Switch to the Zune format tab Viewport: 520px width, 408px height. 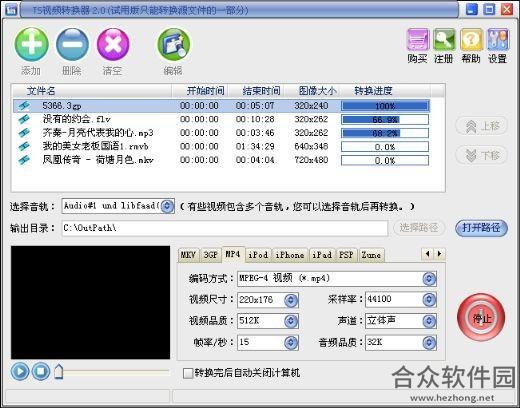pyautogui.click(x=371, y=255)
